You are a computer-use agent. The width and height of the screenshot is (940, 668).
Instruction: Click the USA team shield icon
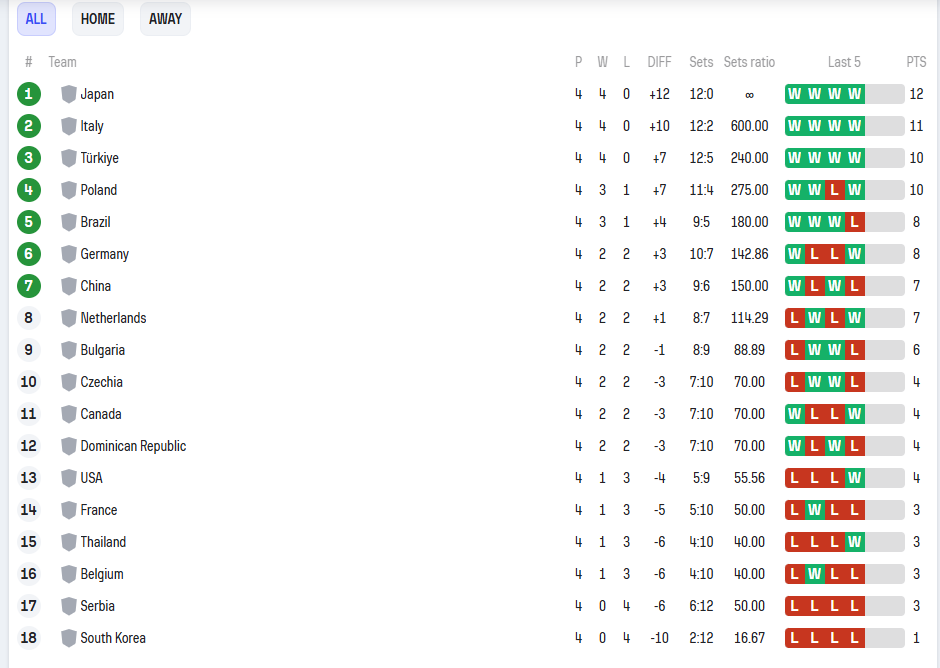[x=69, y=478]
